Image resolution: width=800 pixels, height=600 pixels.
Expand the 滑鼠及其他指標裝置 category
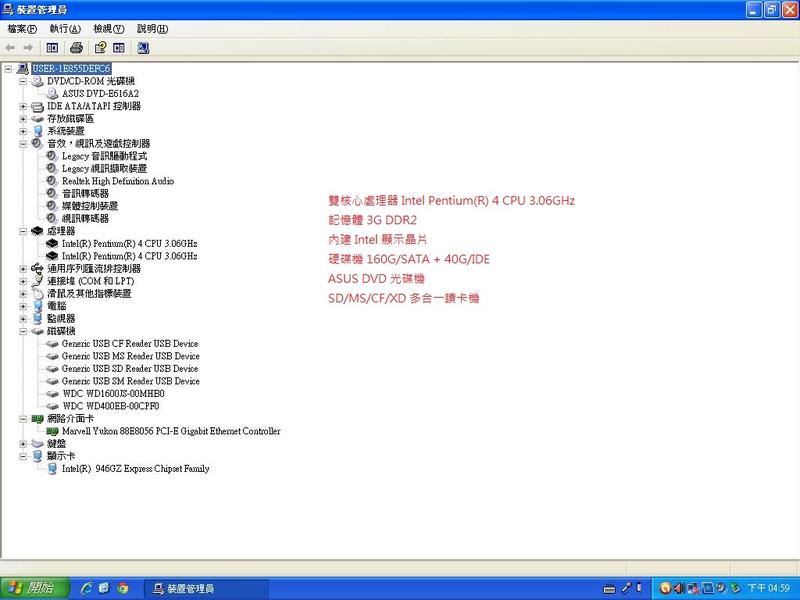[23, 293]
